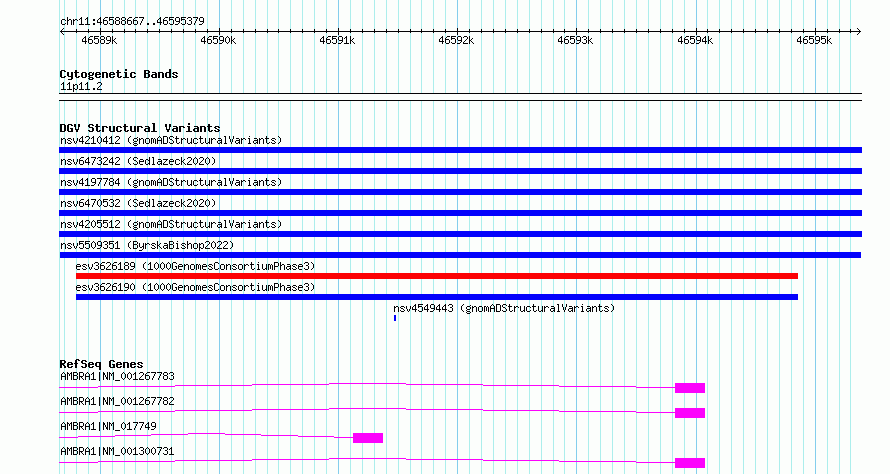Click nsv4205512 (gnomADStructuralVariants) label

click(x=171, y=224)
